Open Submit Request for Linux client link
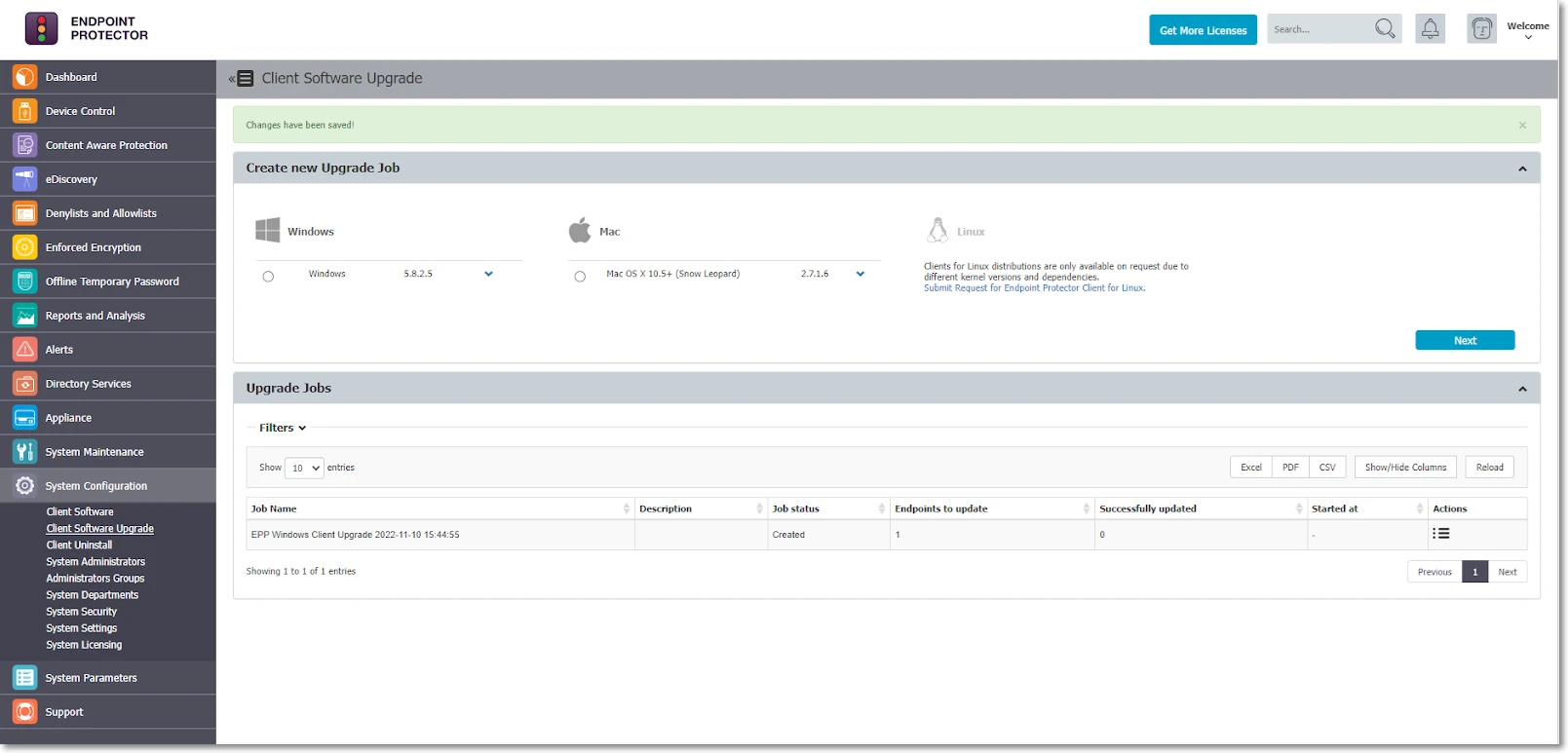Screen dimensions: 1568x753 coord(1034,288)
